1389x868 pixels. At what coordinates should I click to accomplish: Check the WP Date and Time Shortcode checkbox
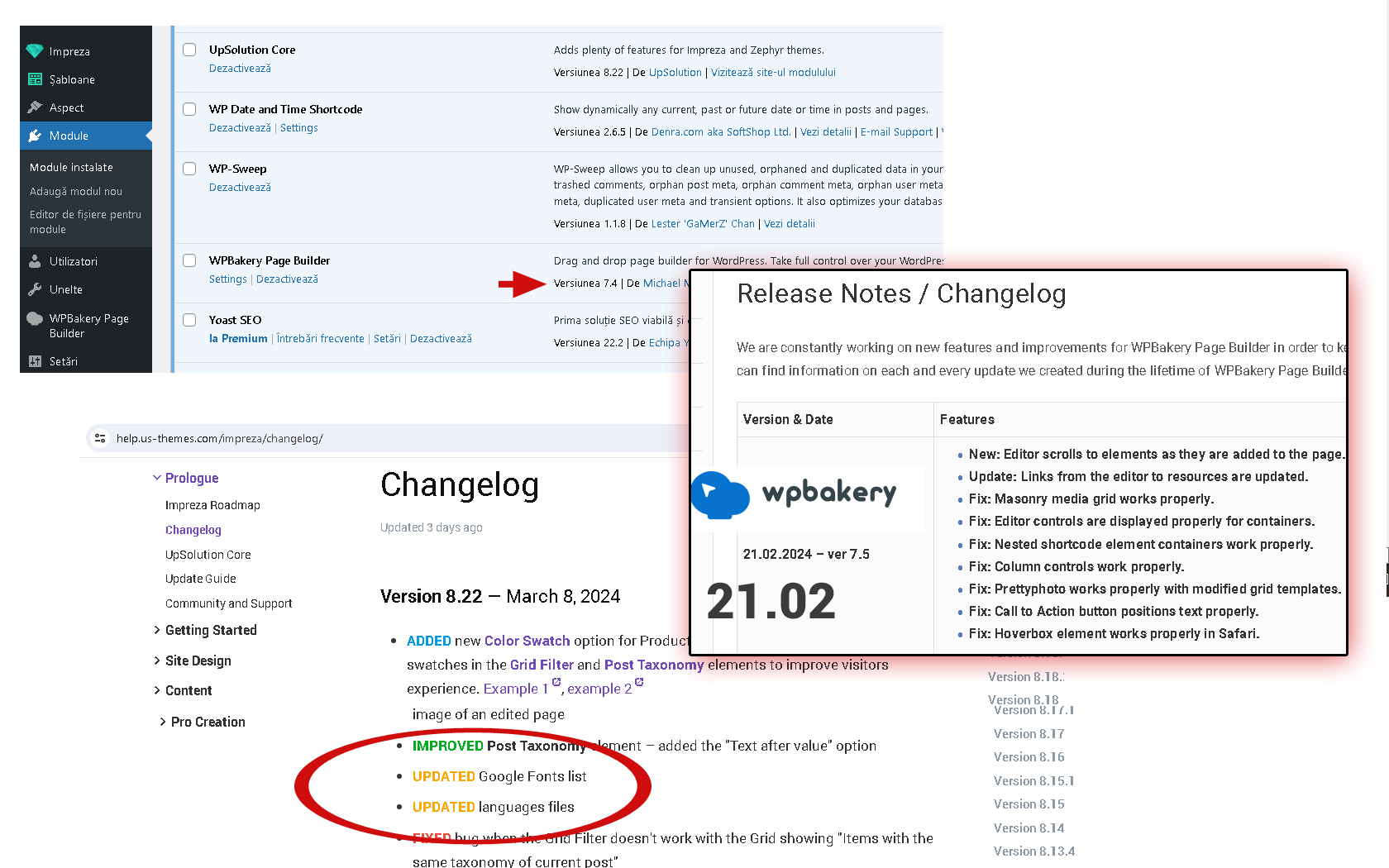pyautogui.click(x=189, y=109)
